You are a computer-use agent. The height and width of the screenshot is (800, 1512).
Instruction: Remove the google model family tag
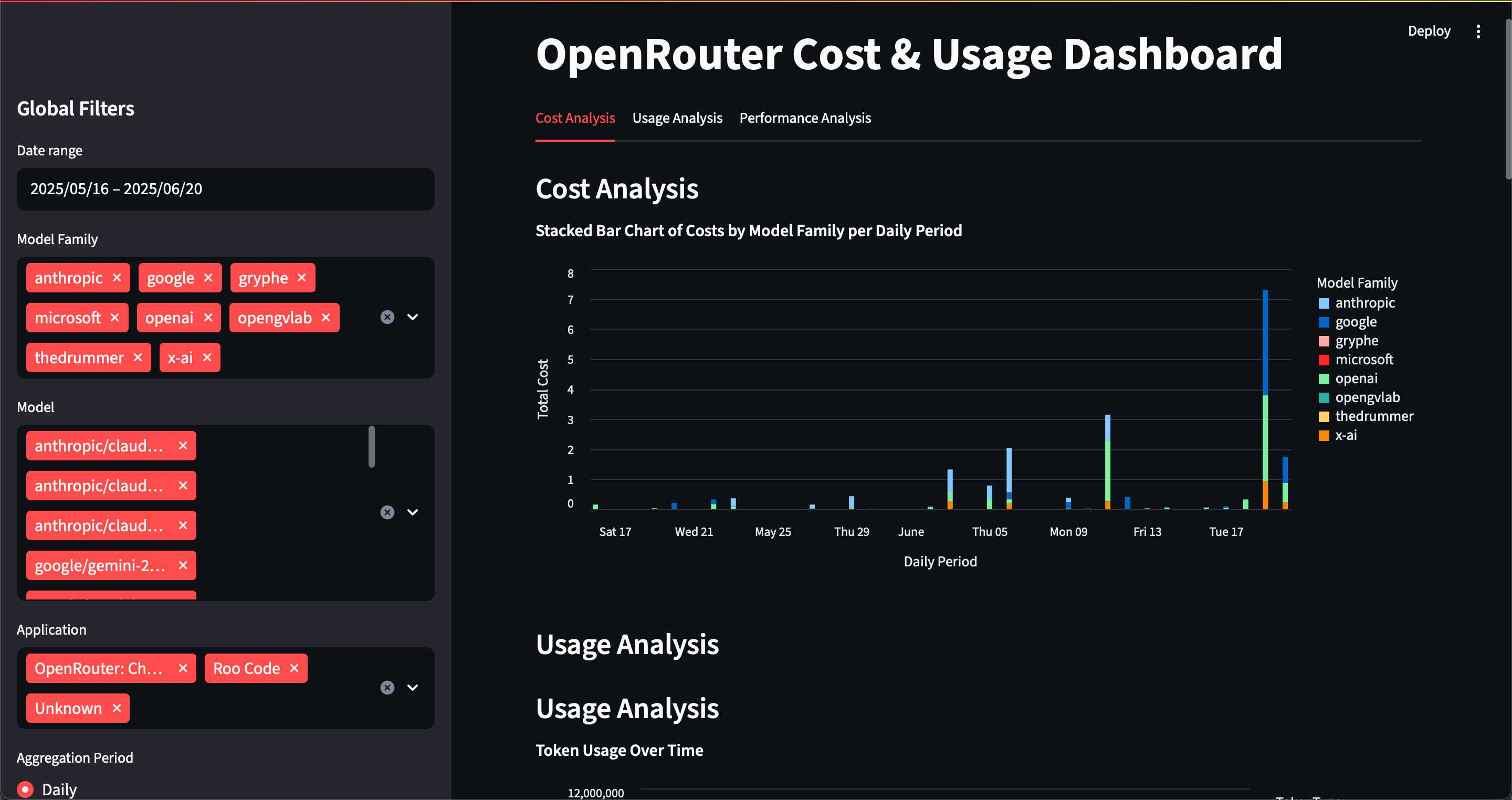(208, 278)
